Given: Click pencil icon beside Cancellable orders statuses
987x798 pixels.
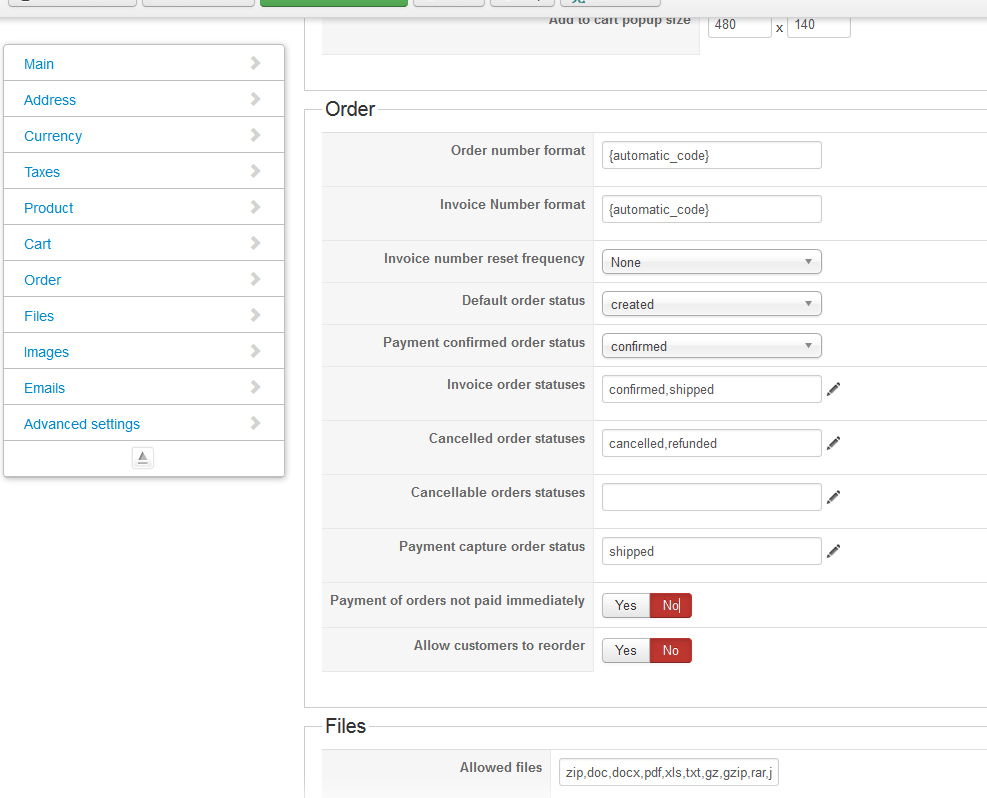Looking at the screenshot, I should pos(833,497).
